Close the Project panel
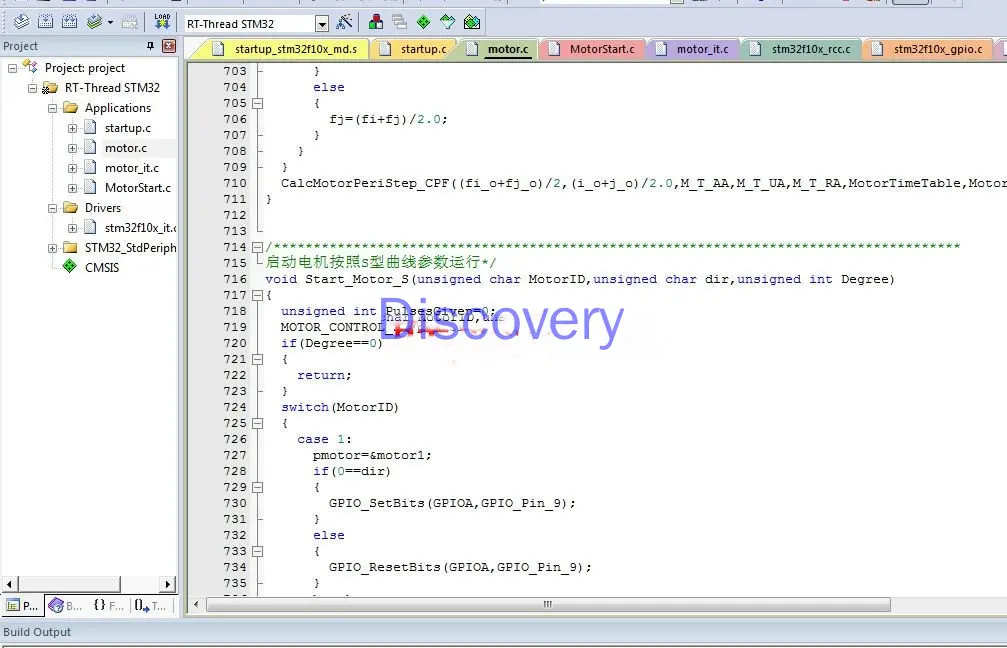Screen dimensions: 1007x648 169,46
